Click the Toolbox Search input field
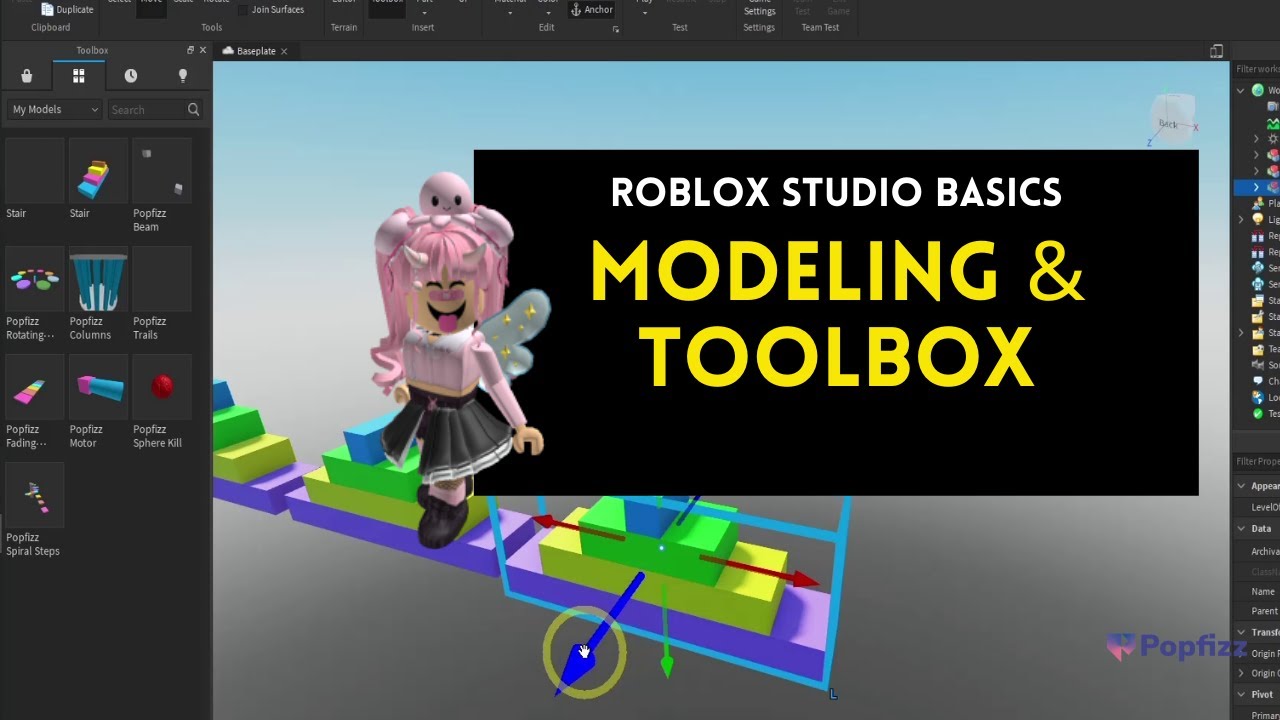1280x720 pixels. pos(146,110)
